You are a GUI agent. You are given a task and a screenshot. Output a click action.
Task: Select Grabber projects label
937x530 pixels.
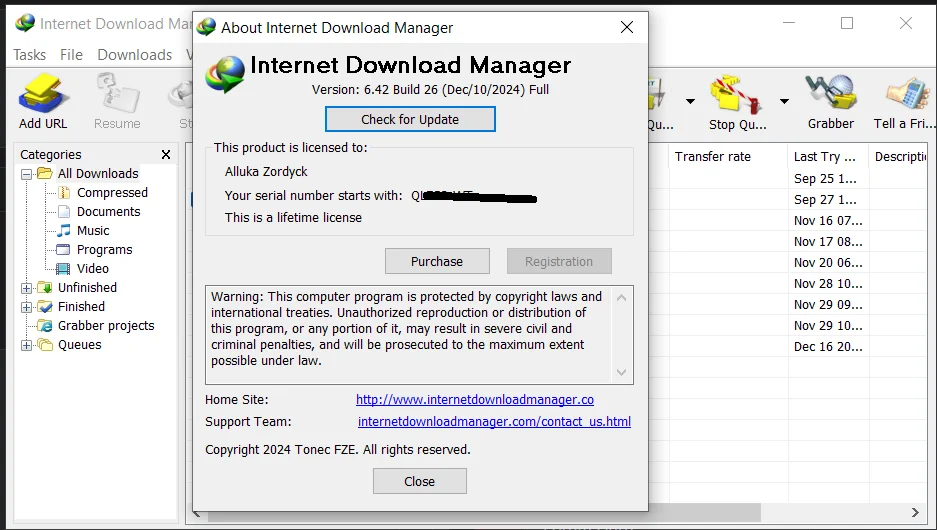pyautogui.click(x=106, y=326)
